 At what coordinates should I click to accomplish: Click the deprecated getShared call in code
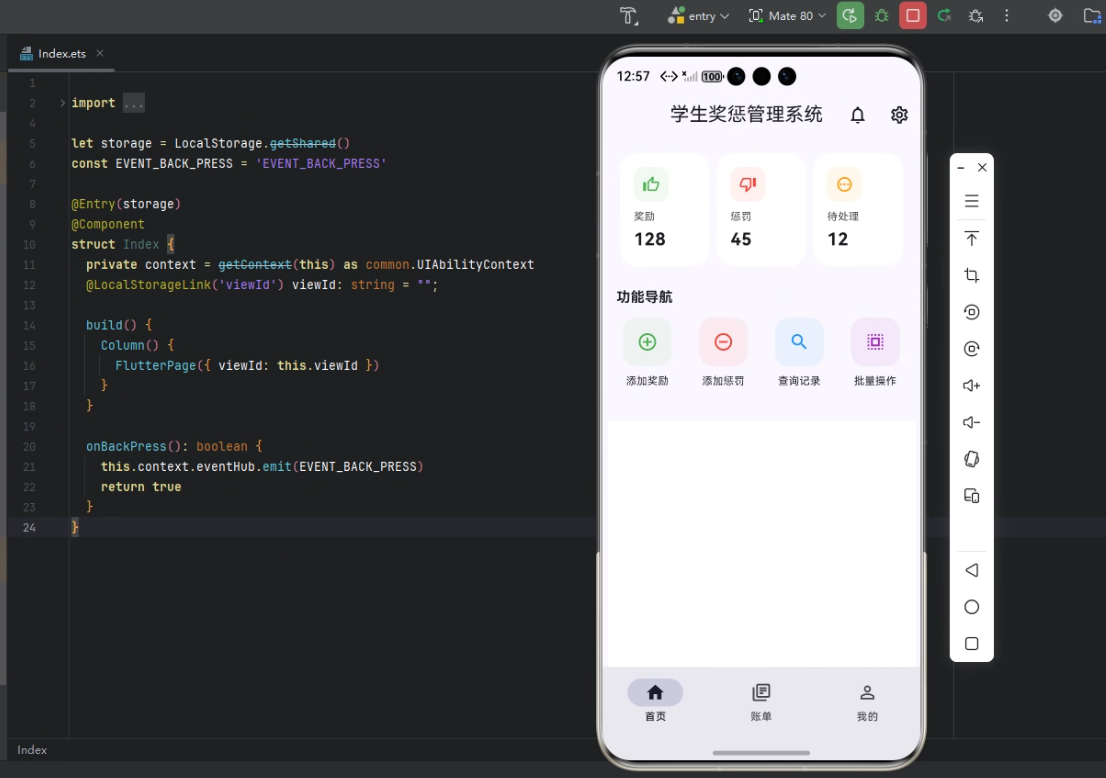click(x=303, y=143)
